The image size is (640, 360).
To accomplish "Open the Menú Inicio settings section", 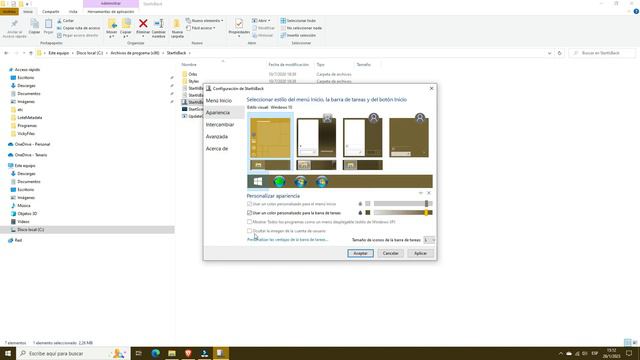I will pyautogui.click(x=219, y=100).
